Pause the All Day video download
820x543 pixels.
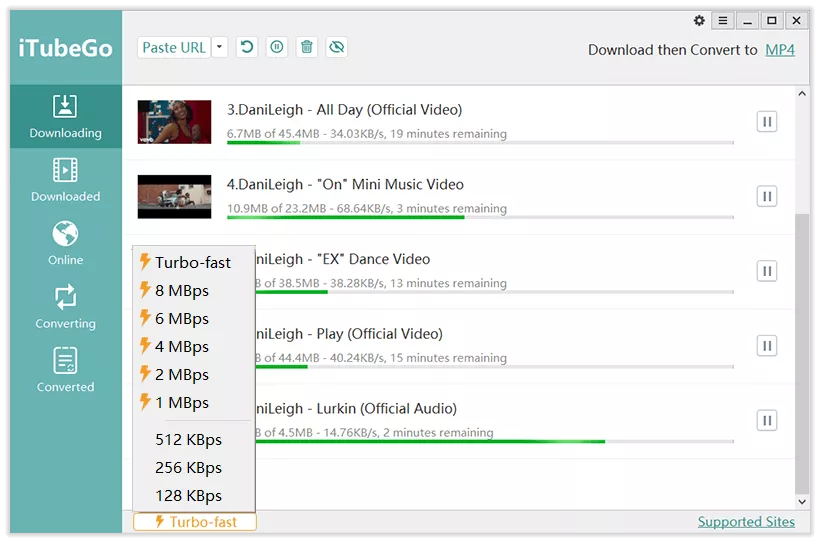[x=766, y=122]
